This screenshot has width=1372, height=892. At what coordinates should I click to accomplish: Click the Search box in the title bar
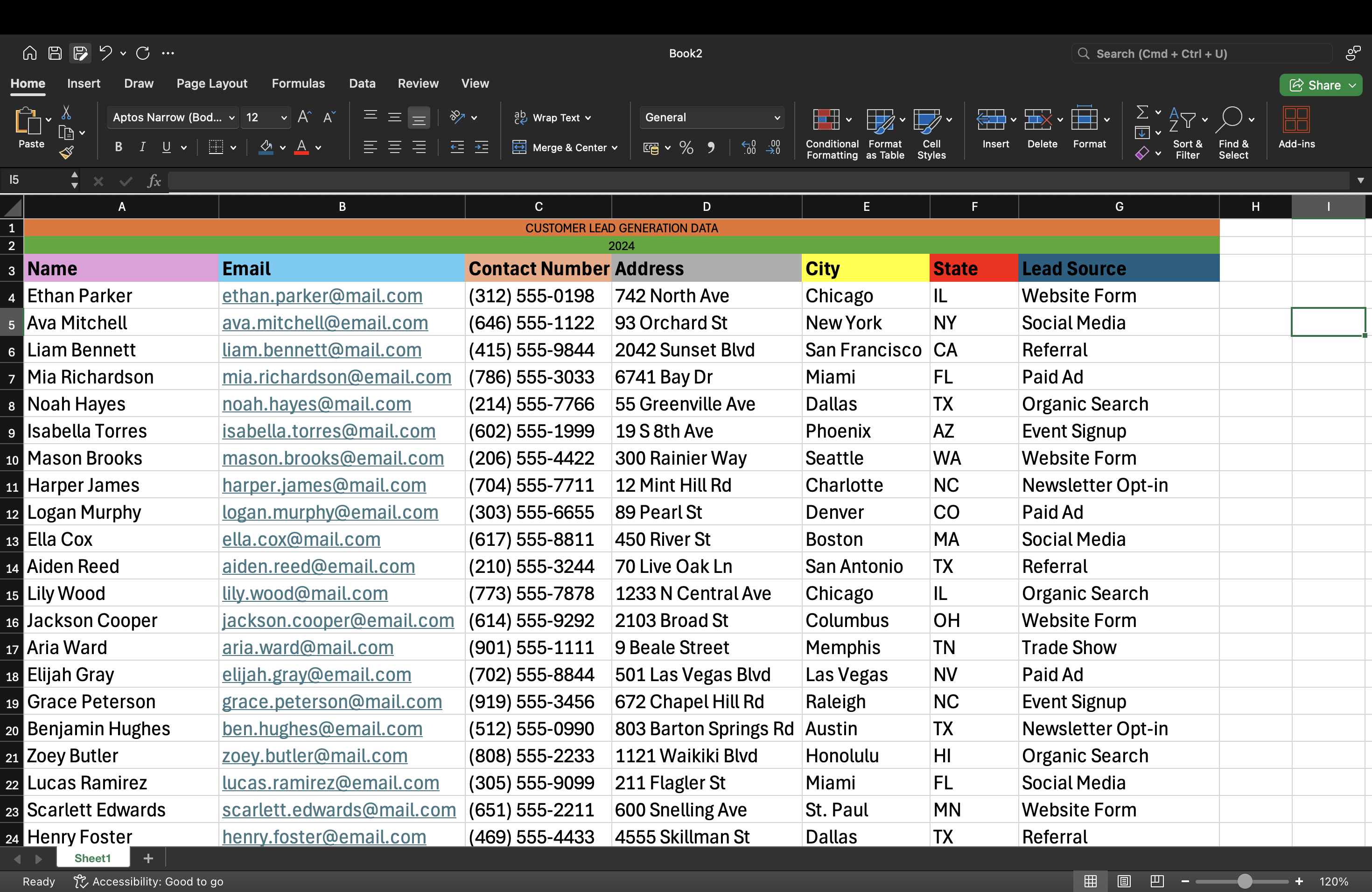point(1202,54)
